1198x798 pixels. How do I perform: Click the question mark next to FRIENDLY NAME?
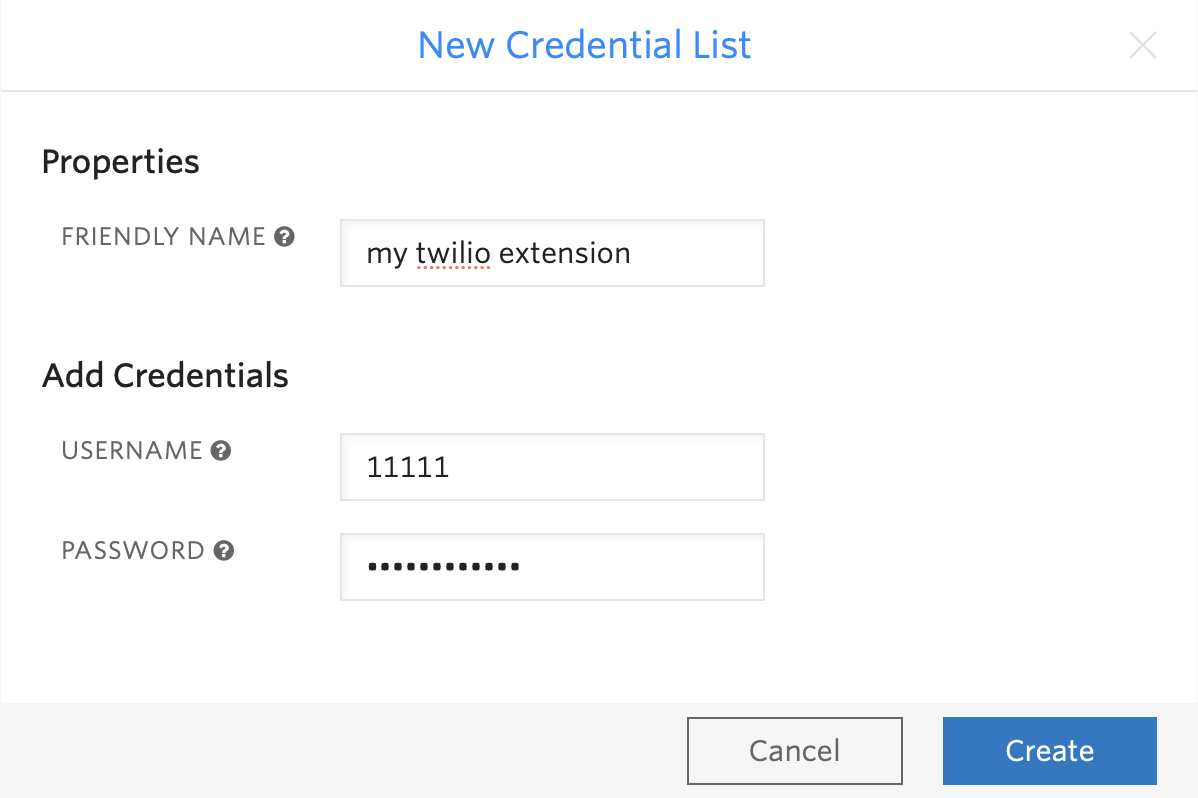coord(285,236)
